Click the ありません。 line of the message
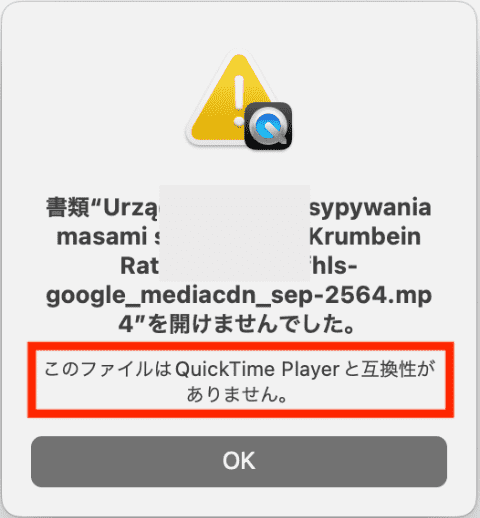 click(237, 395)
